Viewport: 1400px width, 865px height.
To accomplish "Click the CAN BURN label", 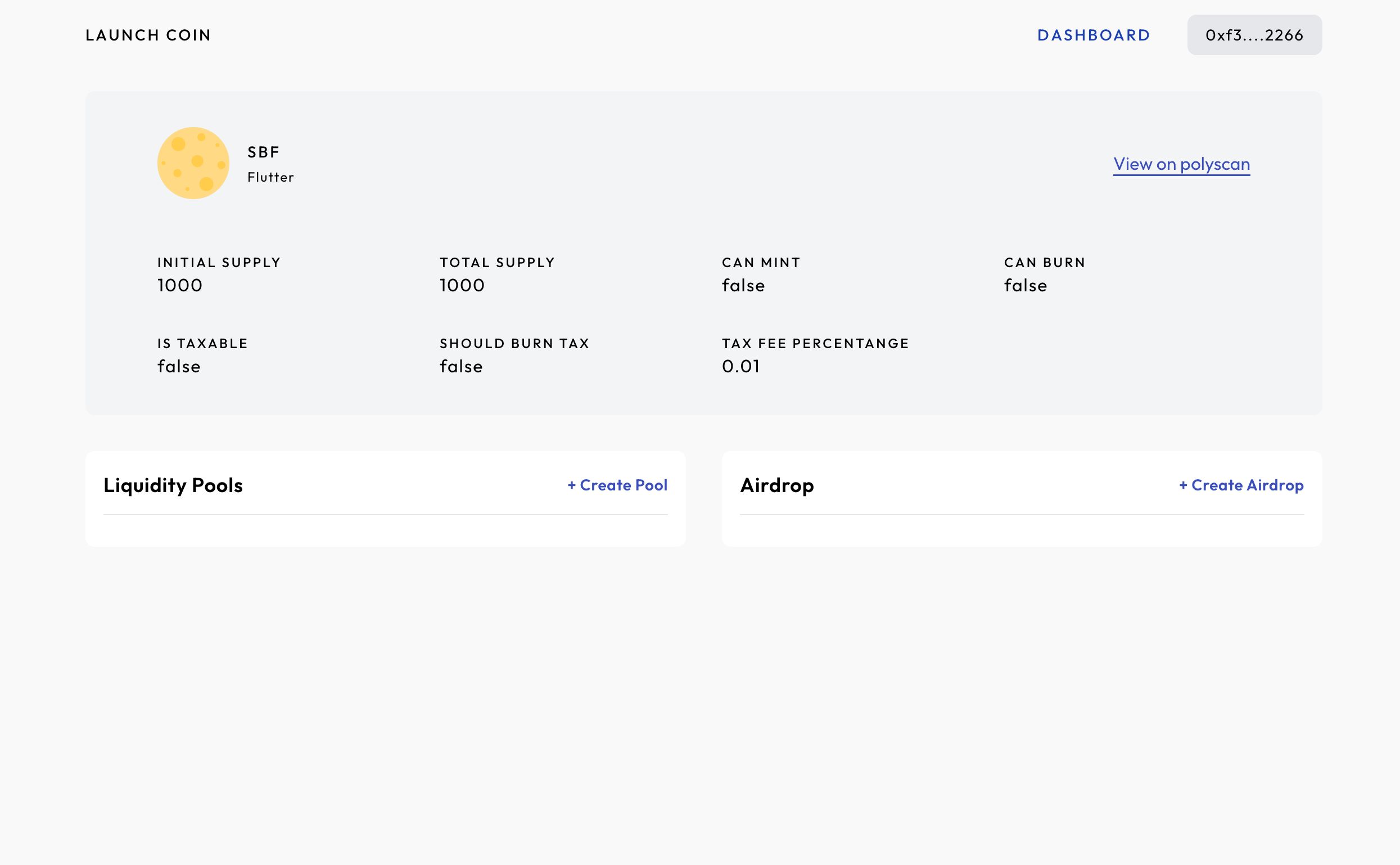I will click(1044, 263).
